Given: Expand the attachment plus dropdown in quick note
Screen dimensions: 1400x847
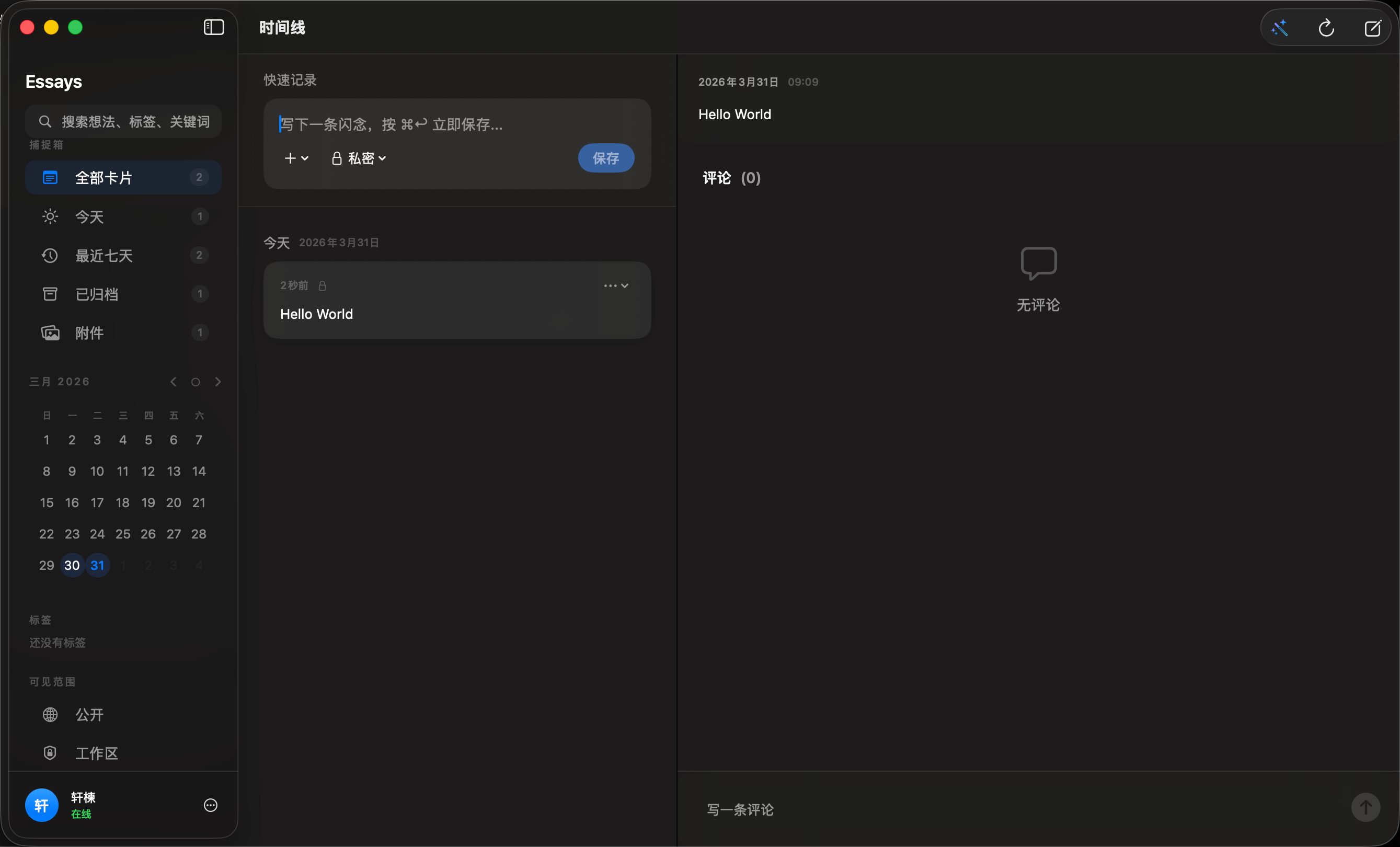Looking at the screenshot, I should (x=296, y=158).
